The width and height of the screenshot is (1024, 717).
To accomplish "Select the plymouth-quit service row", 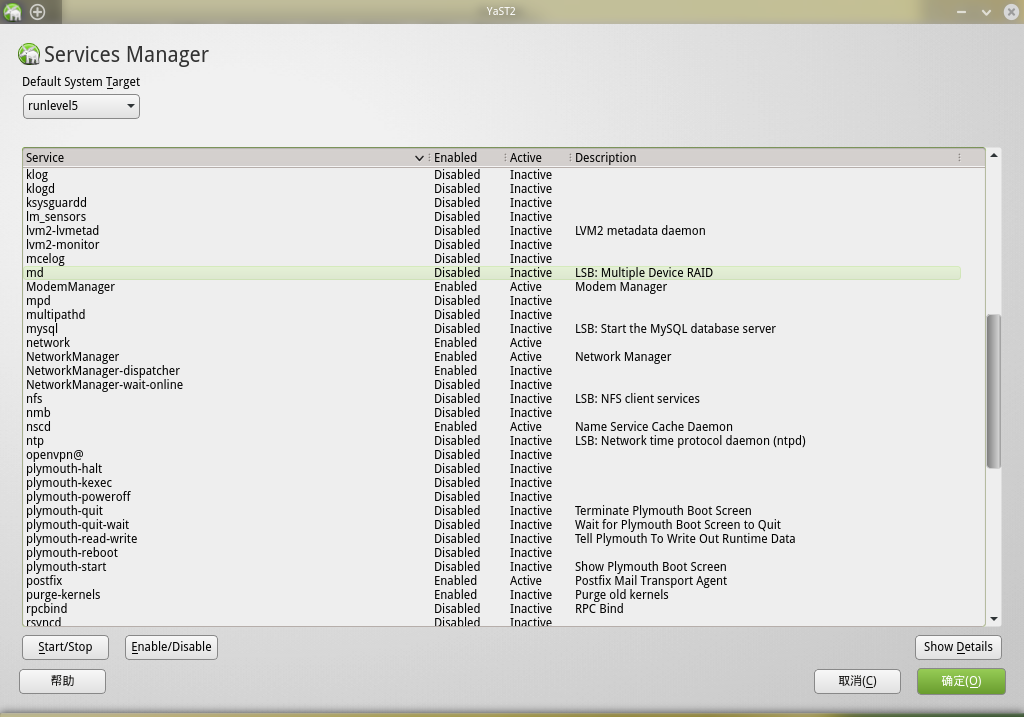I will (492, 512).
